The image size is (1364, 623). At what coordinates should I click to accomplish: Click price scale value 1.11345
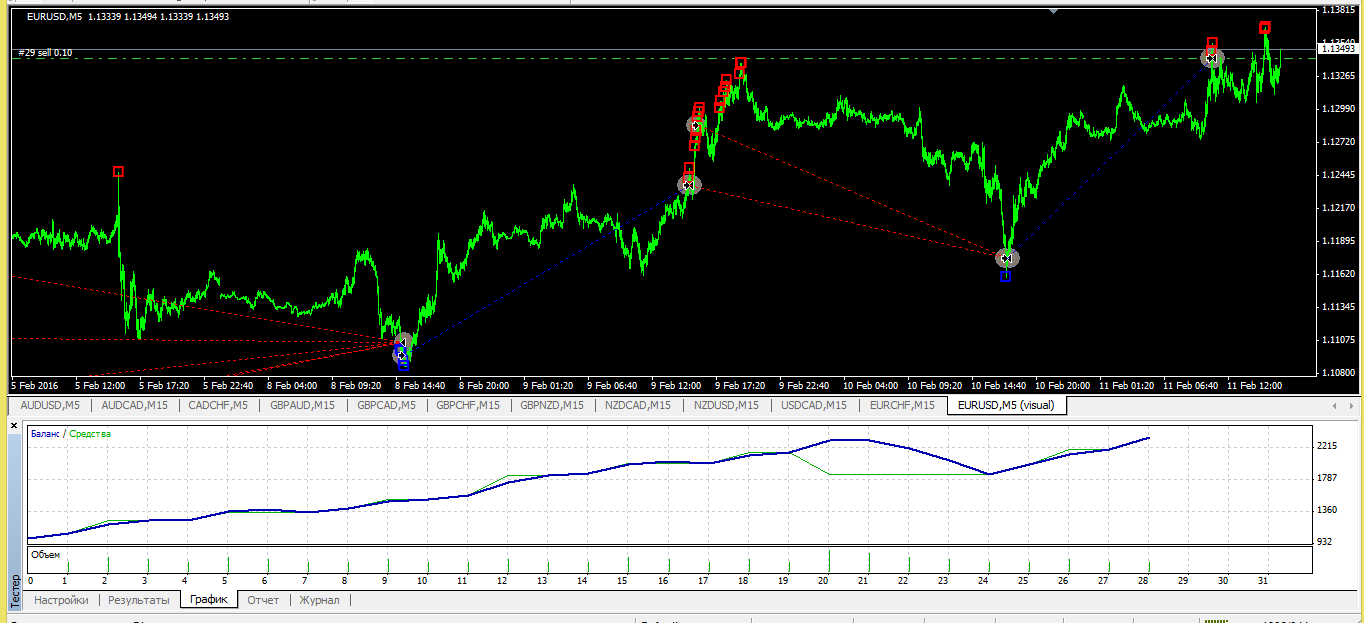(1337, 306)
